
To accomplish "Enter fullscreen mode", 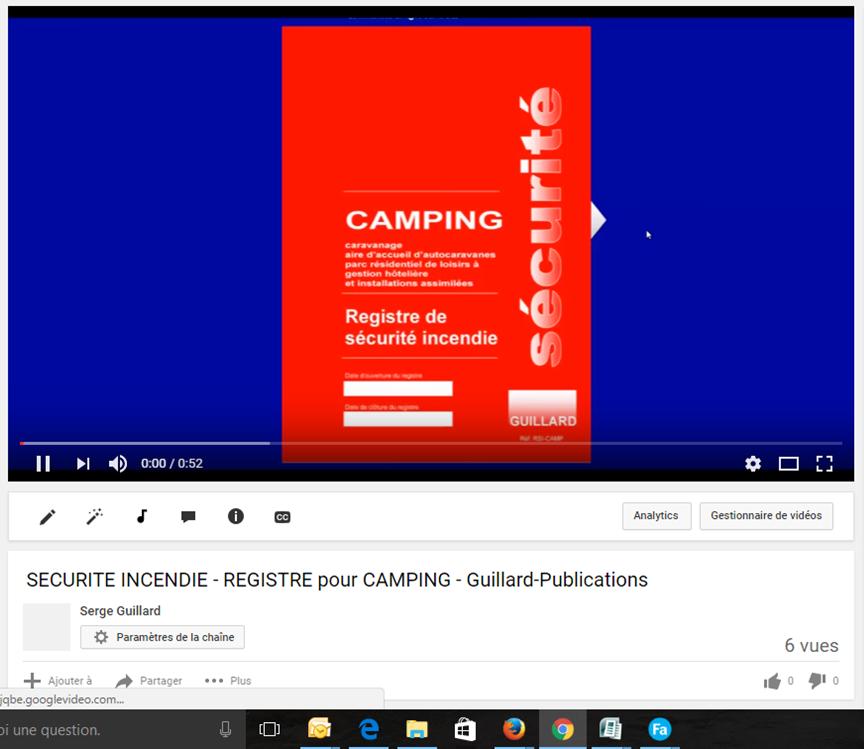I will pos(824,464).
